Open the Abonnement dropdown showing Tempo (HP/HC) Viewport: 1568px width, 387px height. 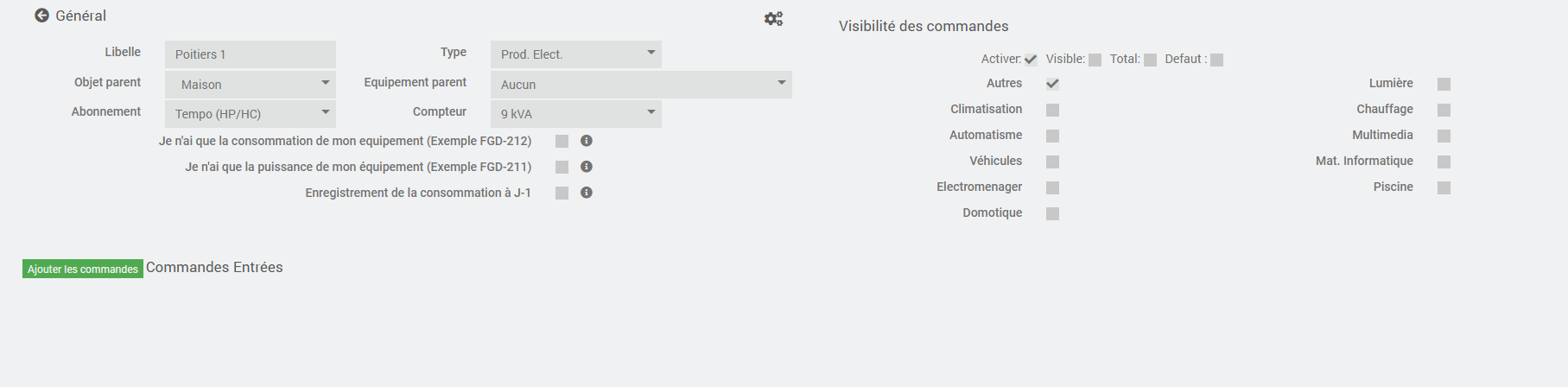(251, 114)
